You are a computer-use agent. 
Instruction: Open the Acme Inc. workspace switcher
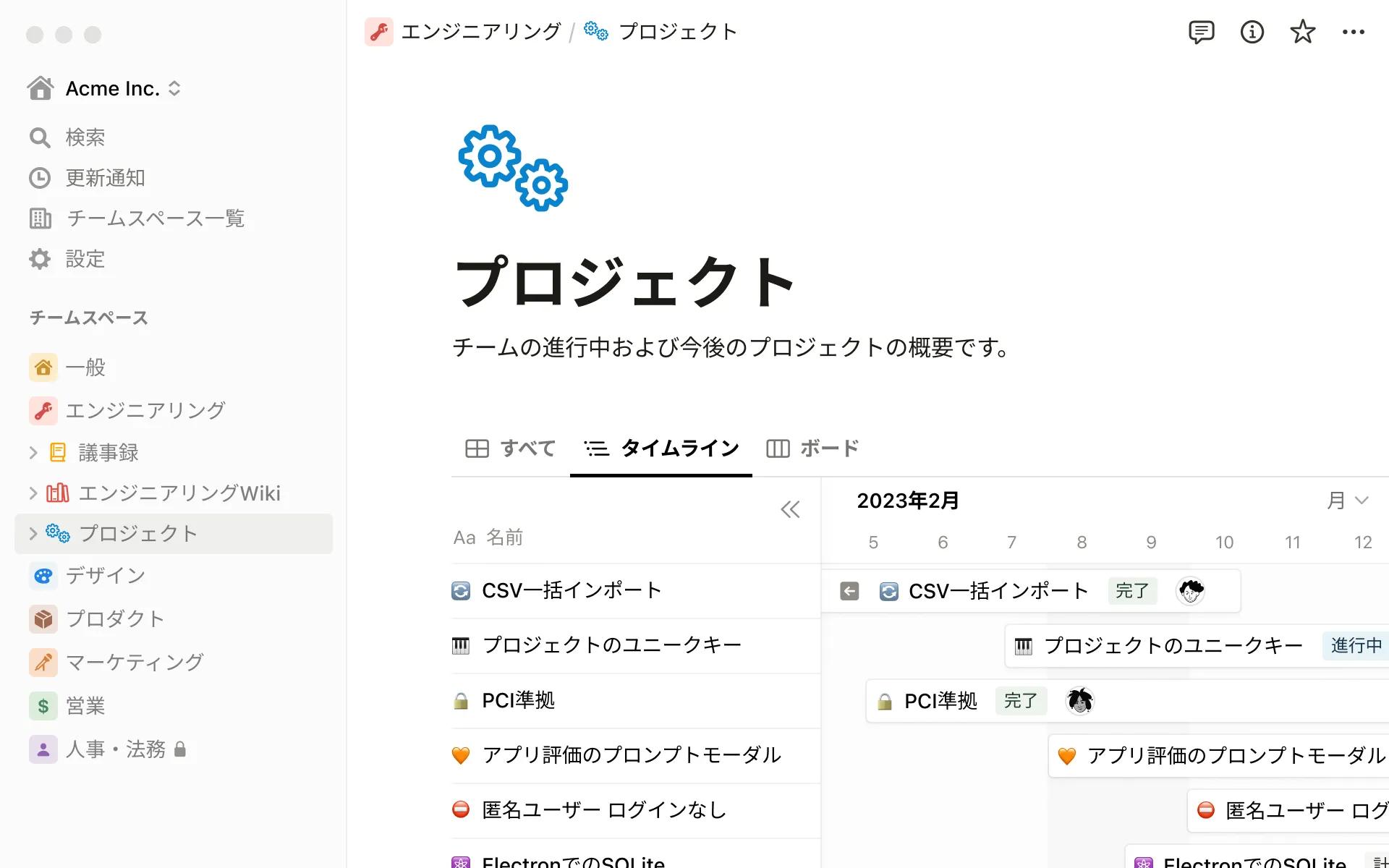coord(112,88)
